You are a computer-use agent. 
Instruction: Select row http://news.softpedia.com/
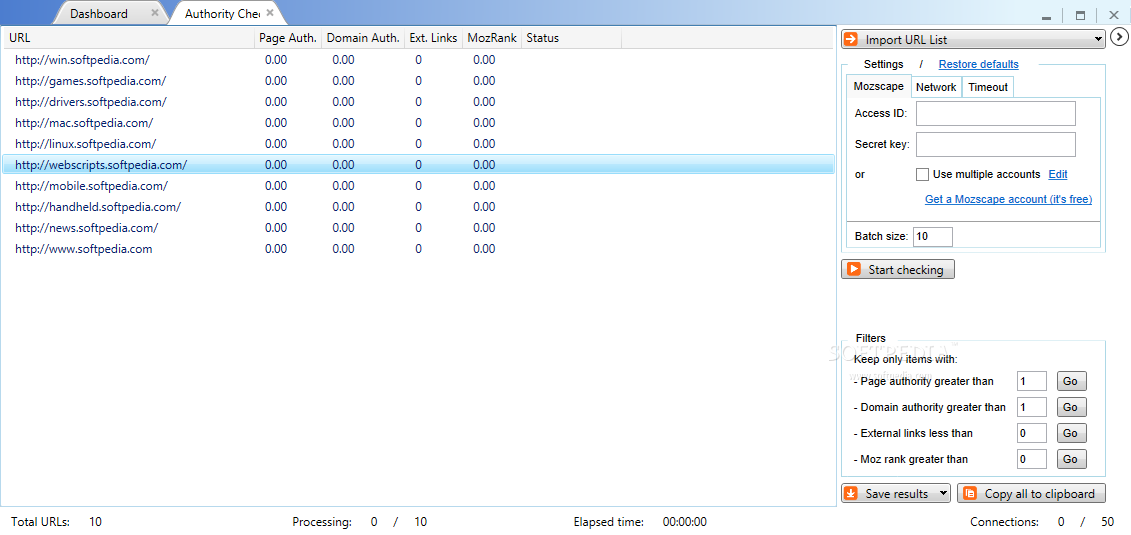[418, 228]
